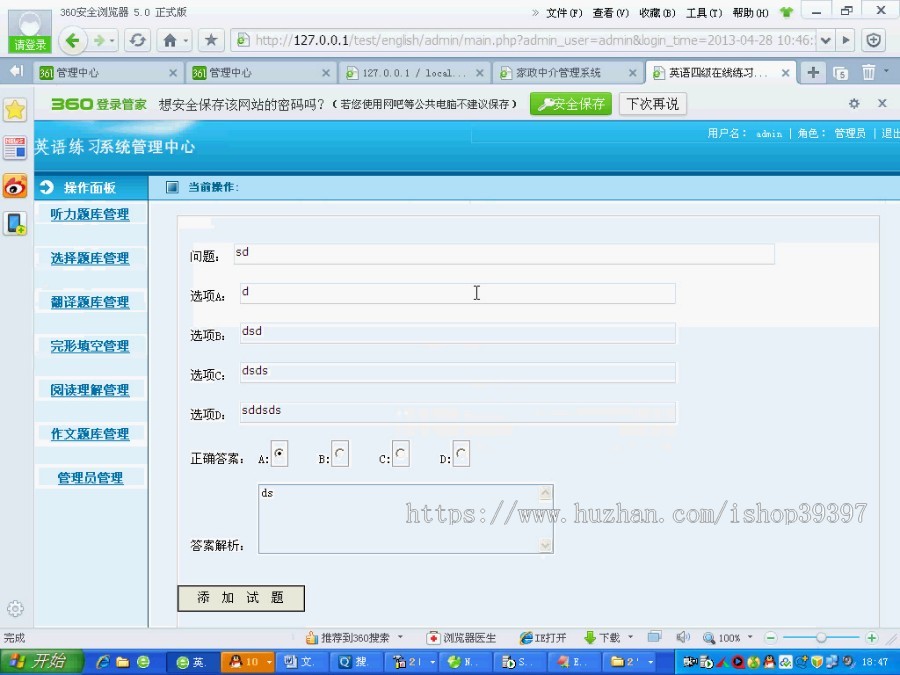Open the sidebar favorites star icon
This screenshot has width=900, height=675.
15,110
